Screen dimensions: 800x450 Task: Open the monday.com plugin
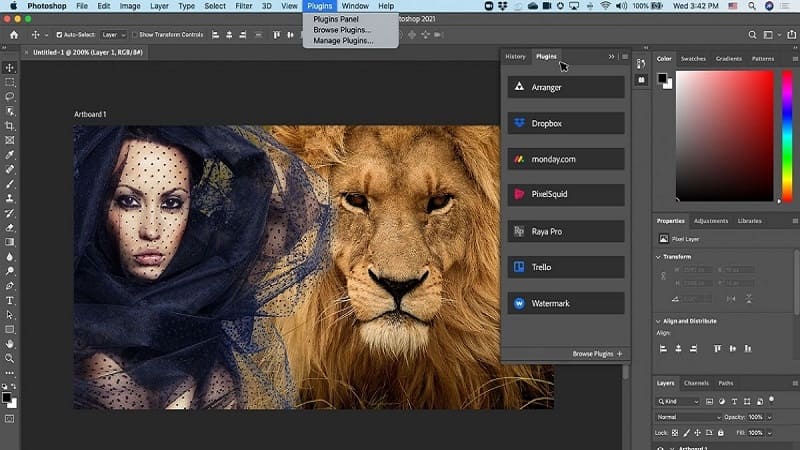(x=566, y=159)
